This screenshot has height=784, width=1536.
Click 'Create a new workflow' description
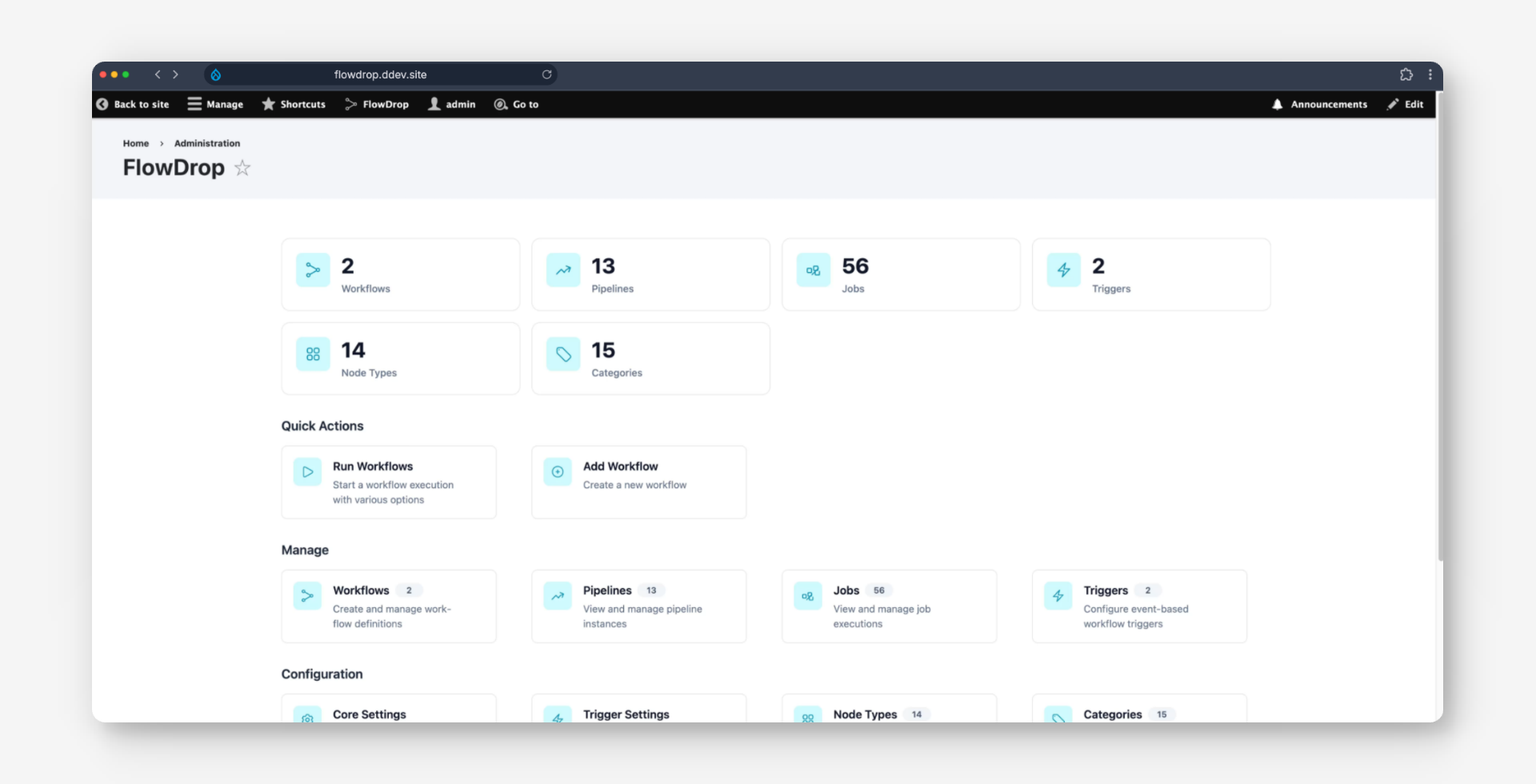(x=634, y=485)
